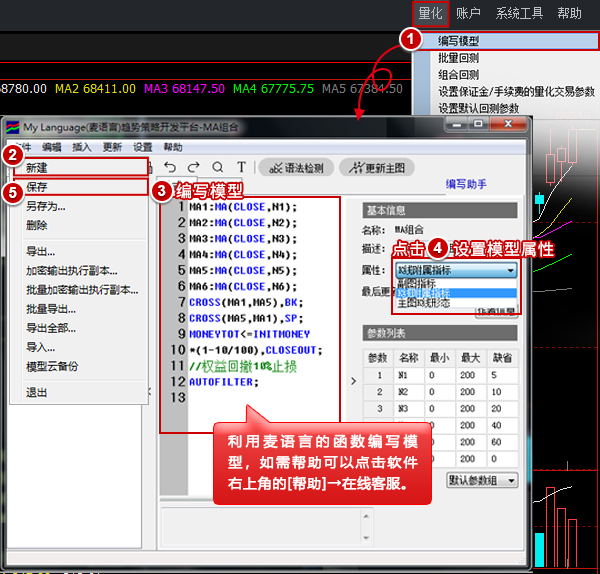Click the T text icon in toolbar
Image resolution: width=600 pixels, height=574 pixels.
point(241,167)
